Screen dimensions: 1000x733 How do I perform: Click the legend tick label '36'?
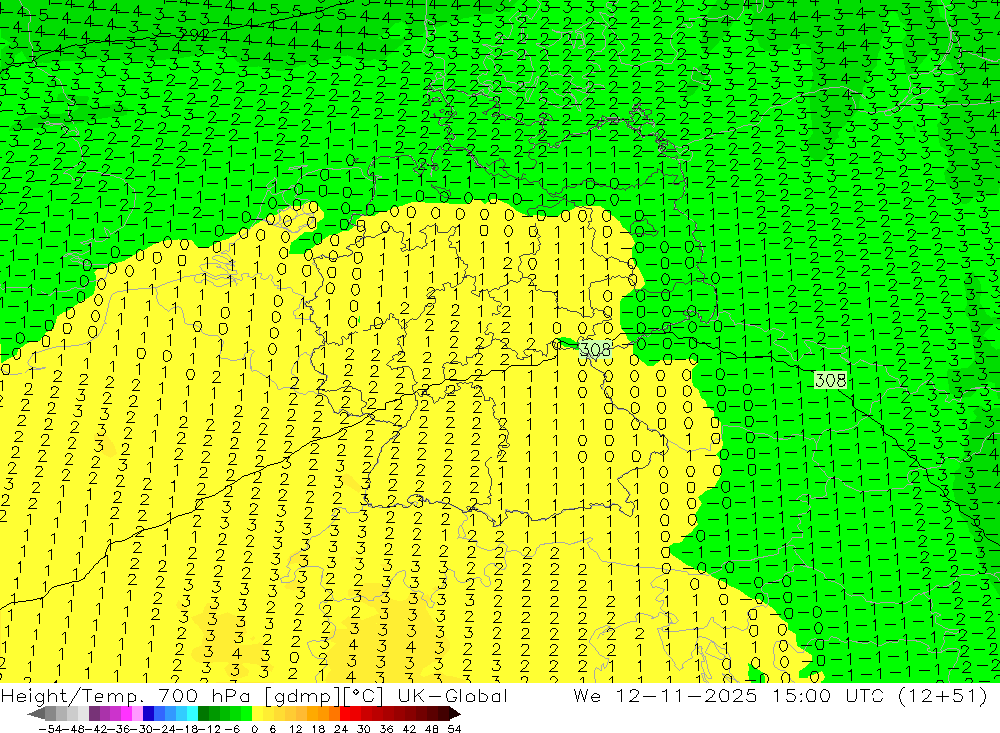386,729
